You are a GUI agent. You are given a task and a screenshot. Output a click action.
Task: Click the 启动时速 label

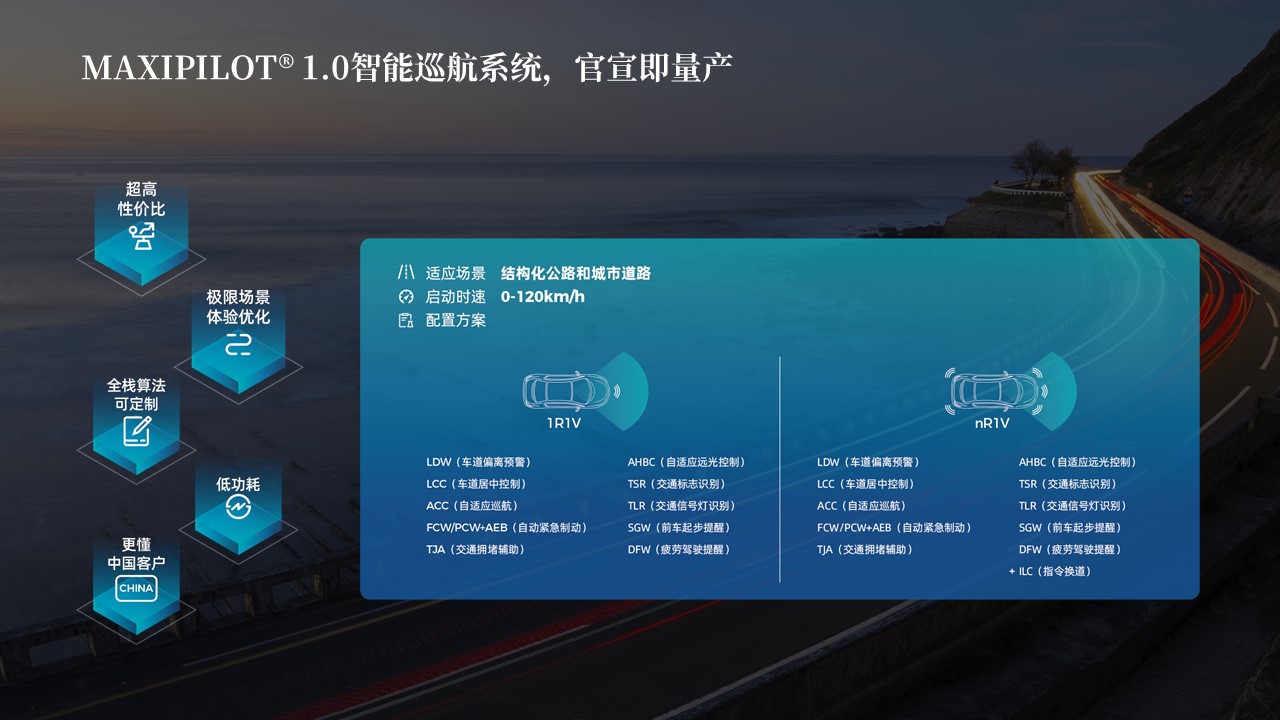pos(456,297)
